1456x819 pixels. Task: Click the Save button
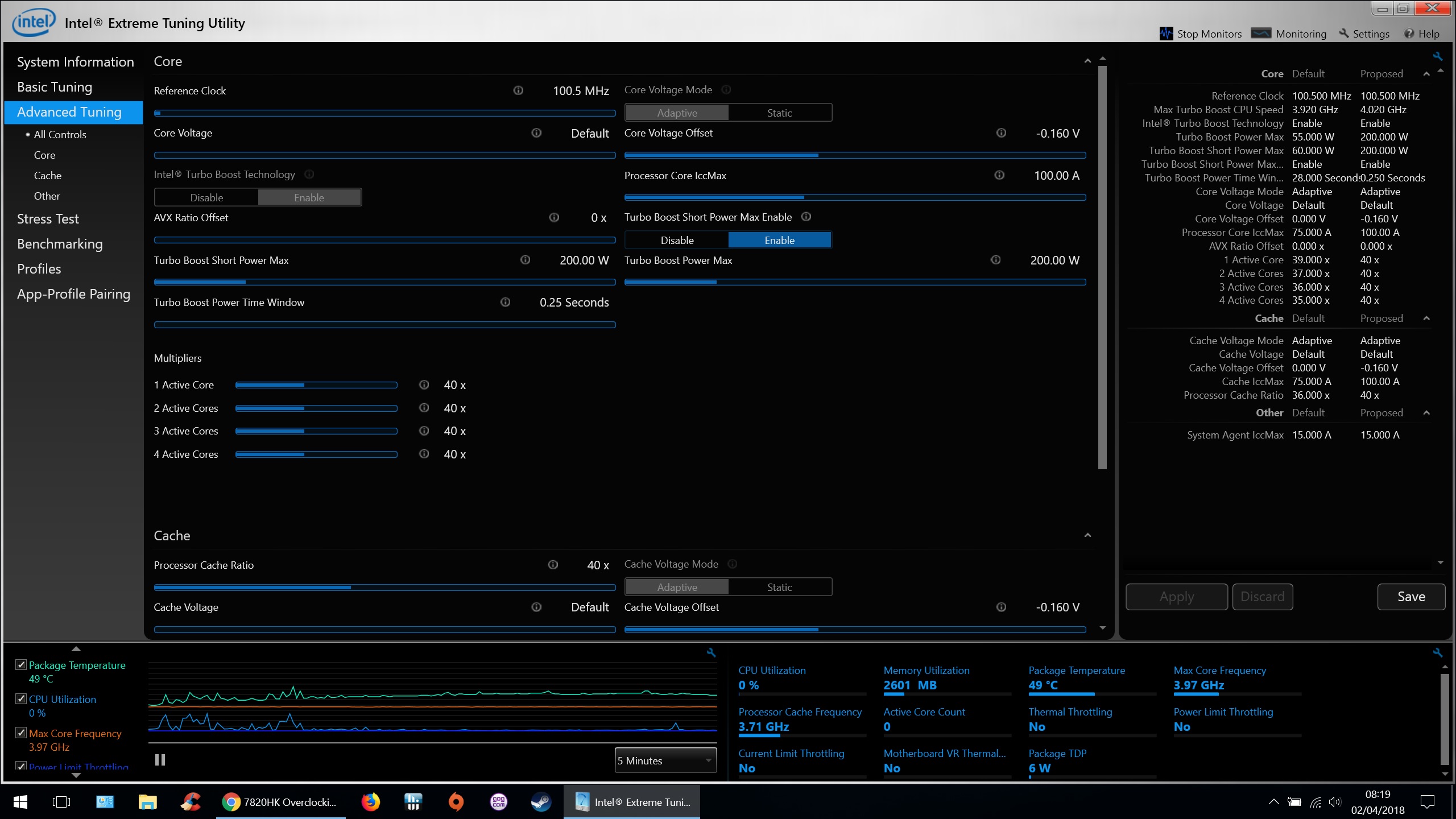point(1411,597)
